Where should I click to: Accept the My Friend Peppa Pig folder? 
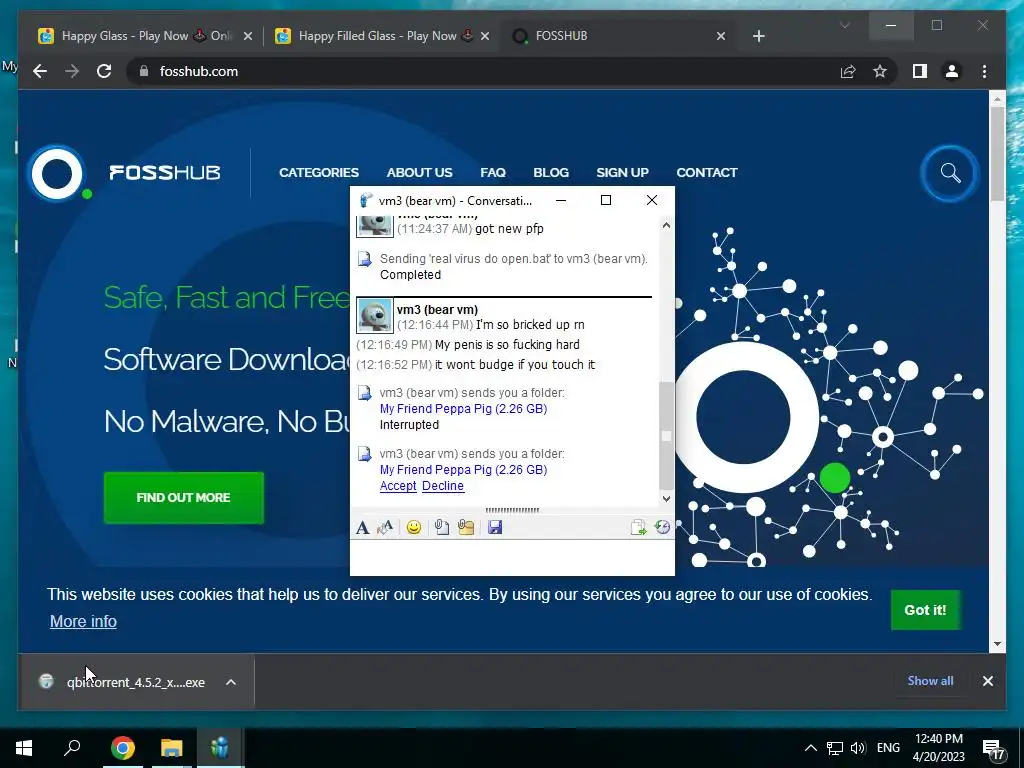click(x=398, y=486)
